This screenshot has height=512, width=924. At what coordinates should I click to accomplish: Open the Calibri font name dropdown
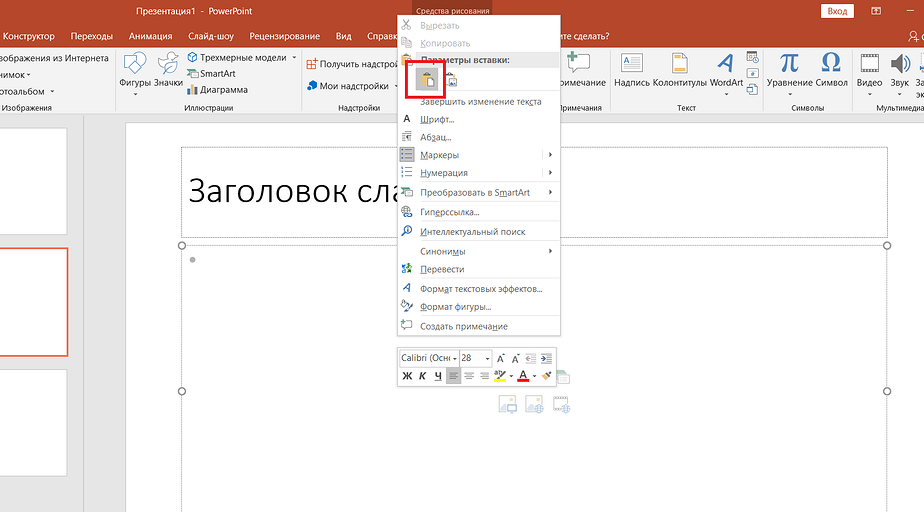(454, 358)
